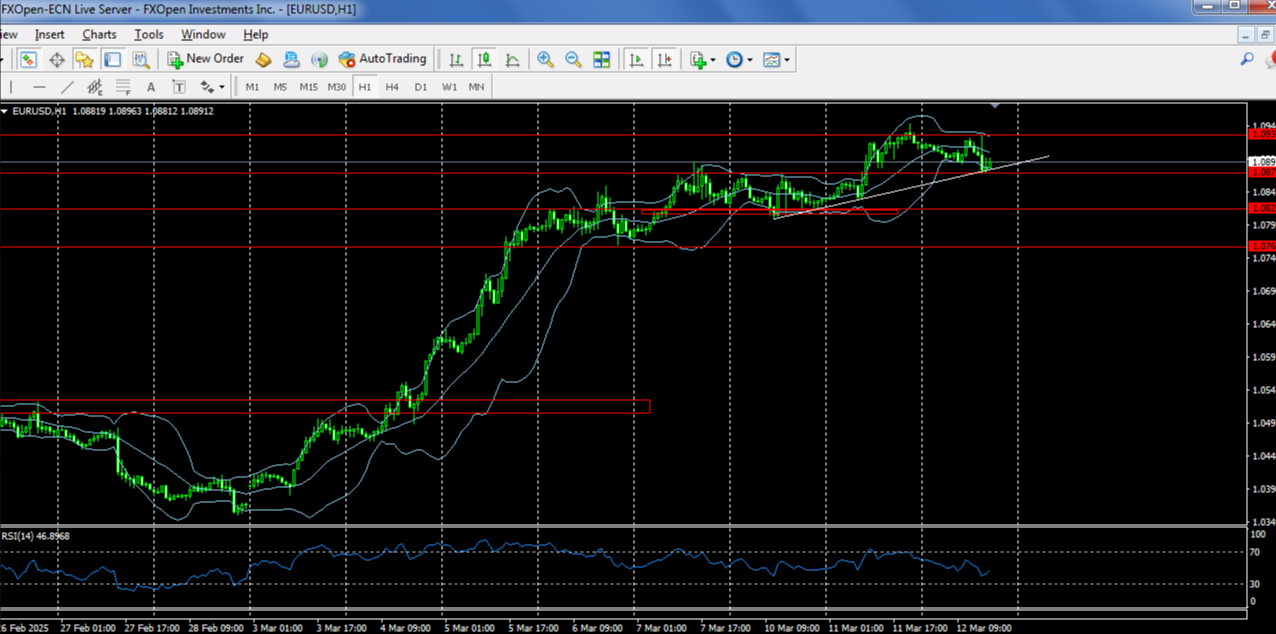Open the Window menu
This screenshot has height=634, width=1276.
203,34
